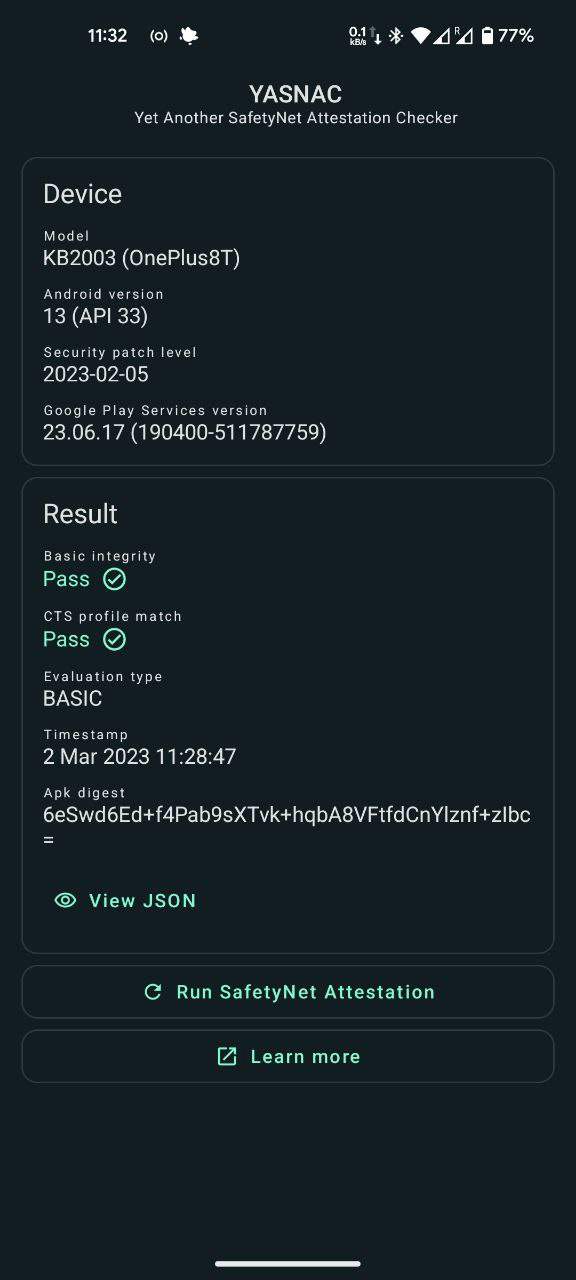Click the Bluetooth icon in the status bar
Screen dimensions: 576x1280
coord(396,35)
